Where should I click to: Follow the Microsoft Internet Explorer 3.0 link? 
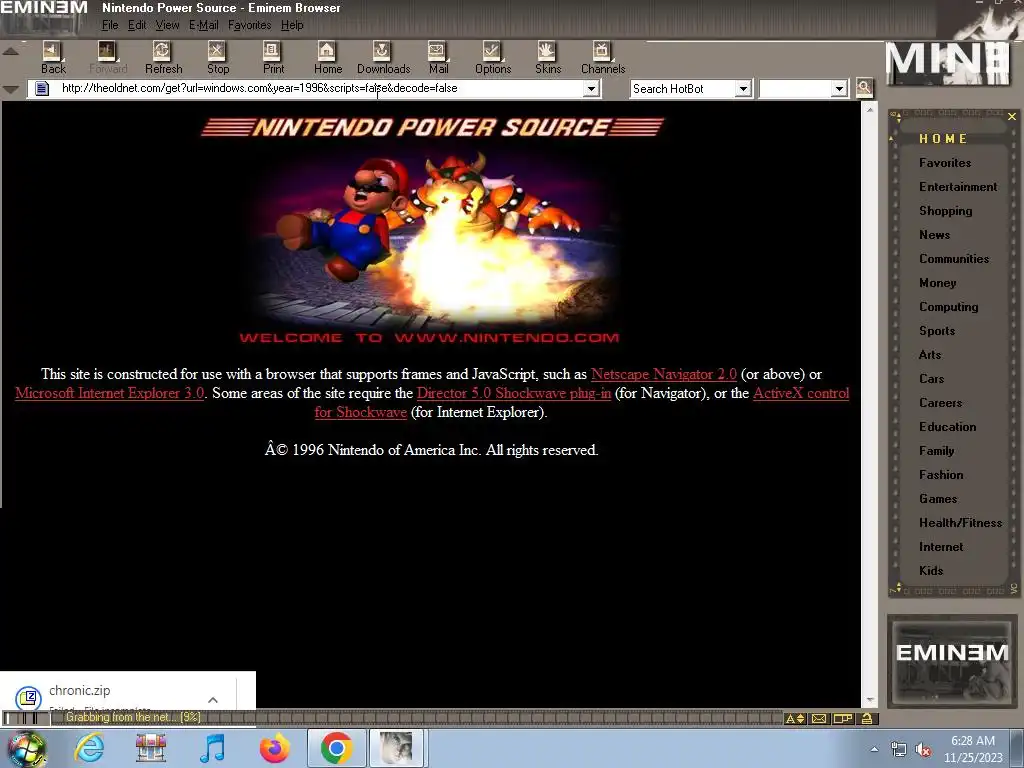[x=110, y=393]
